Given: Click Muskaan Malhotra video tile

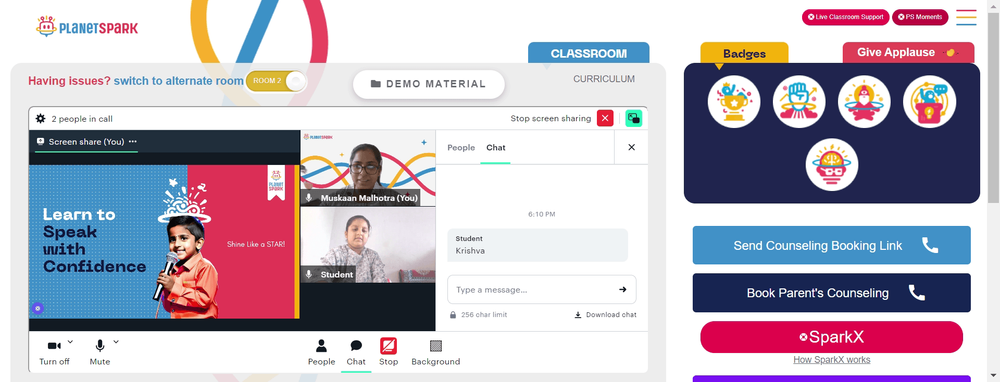Looking at the screenshot, I should coord(368,168).
